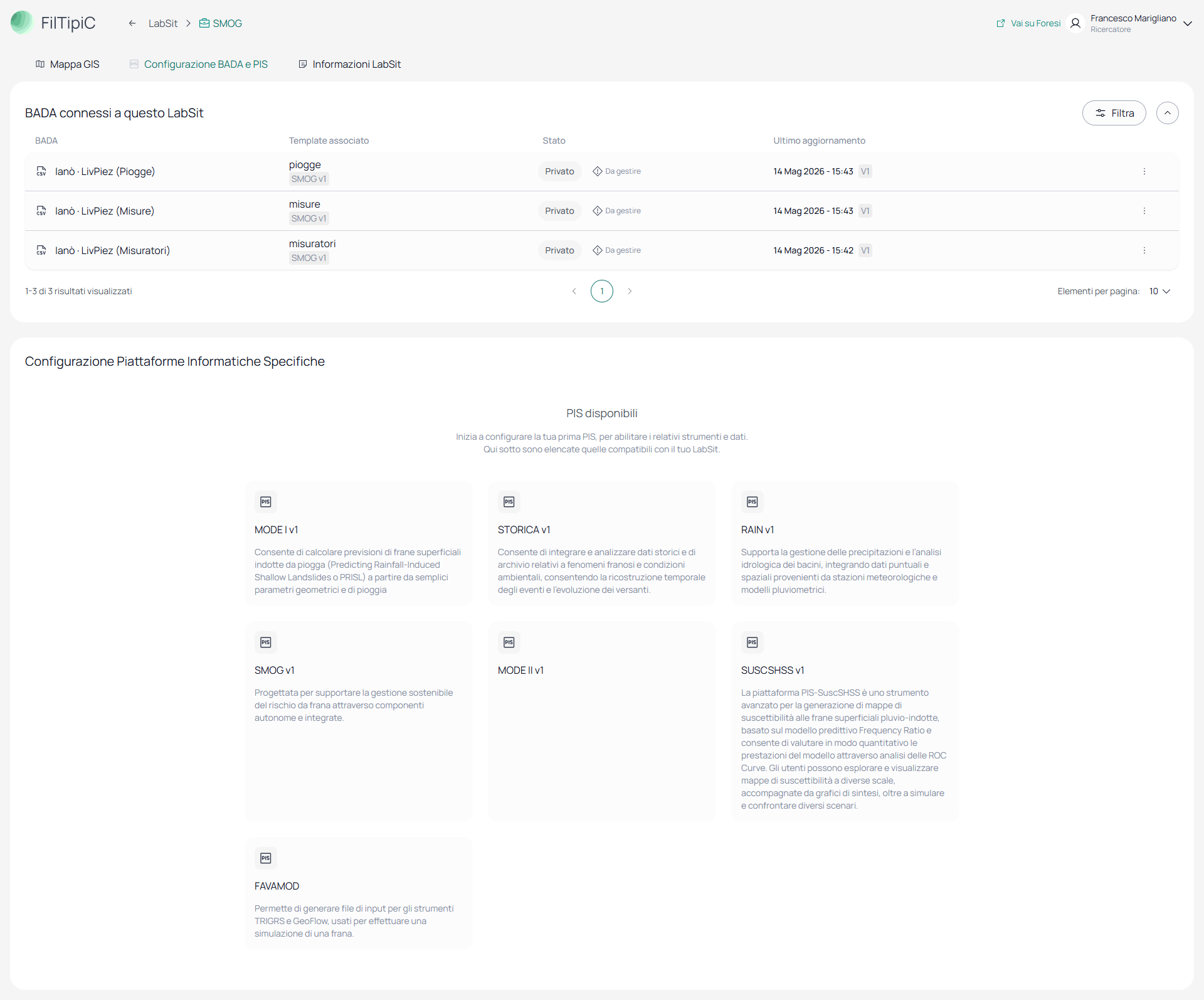Click the CSV file icon for Piogge row

click(x=41, y=171)
